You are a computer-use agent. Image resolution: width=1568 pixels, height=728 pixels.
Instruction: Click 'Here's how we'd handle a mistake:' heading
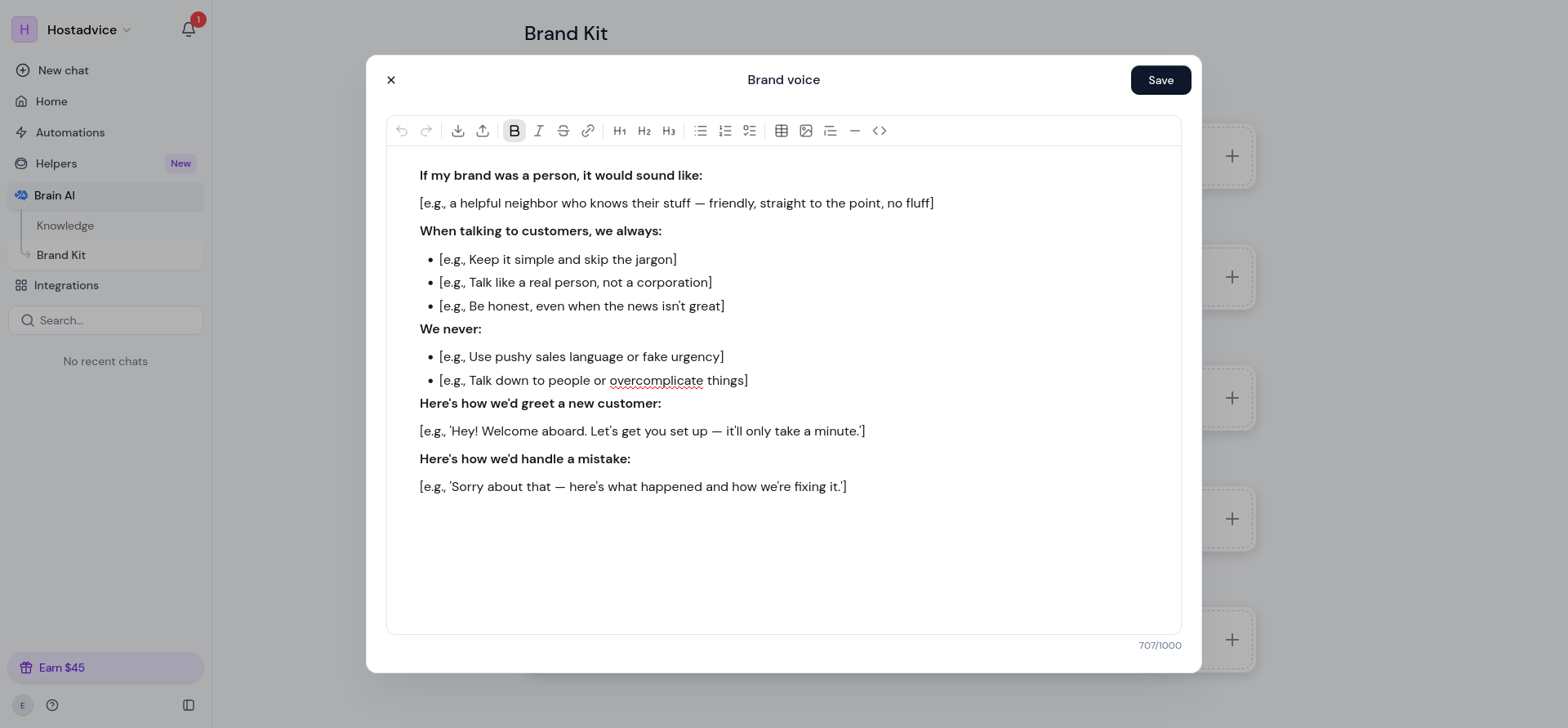(x=525, y=459)
